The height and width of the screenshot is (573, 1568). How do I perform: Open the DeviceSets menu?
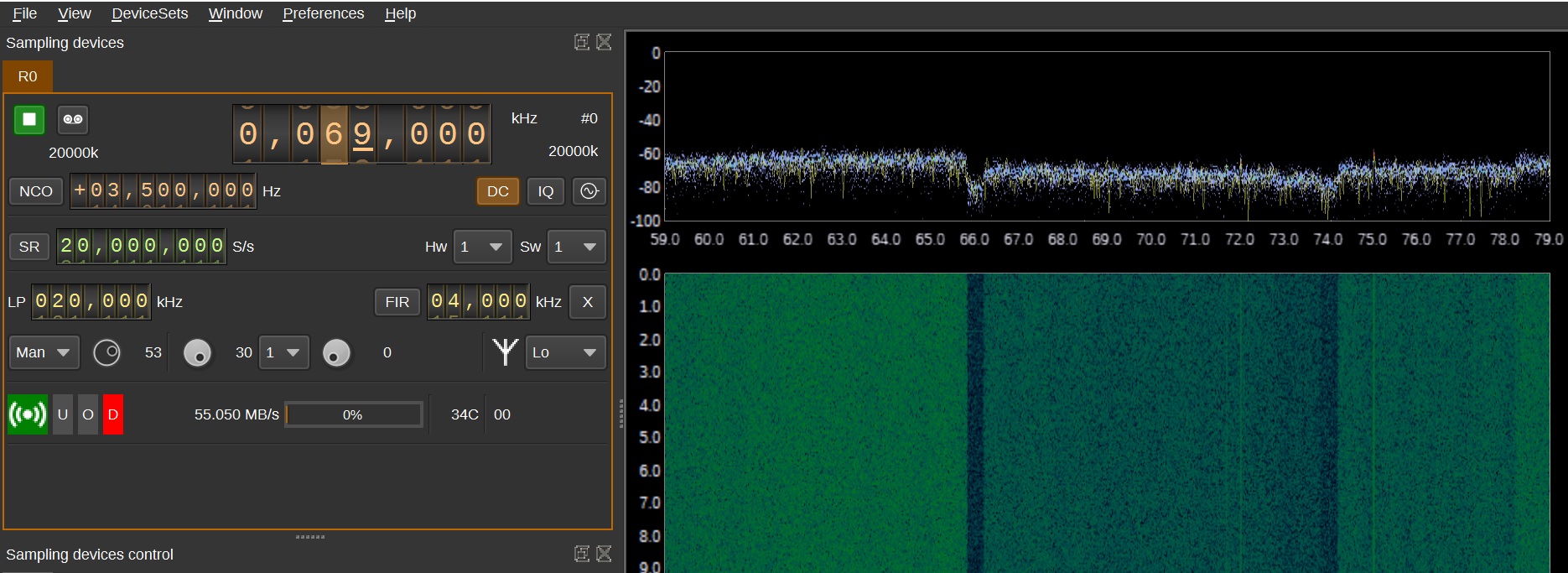tap(150, 13)
